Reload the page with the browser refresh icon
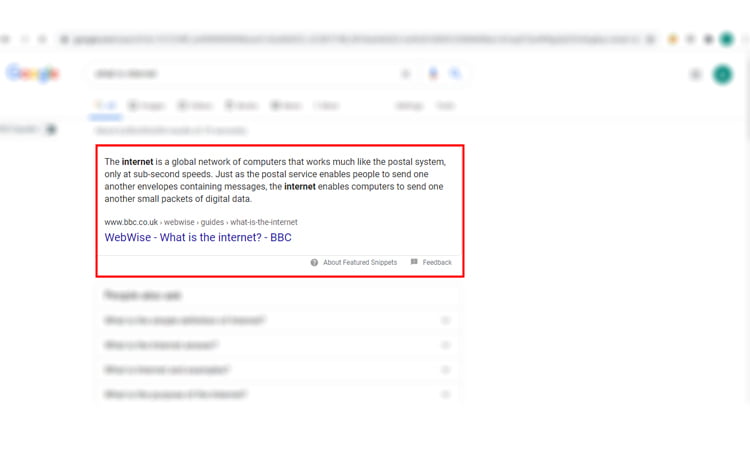 tap(42, 40)
